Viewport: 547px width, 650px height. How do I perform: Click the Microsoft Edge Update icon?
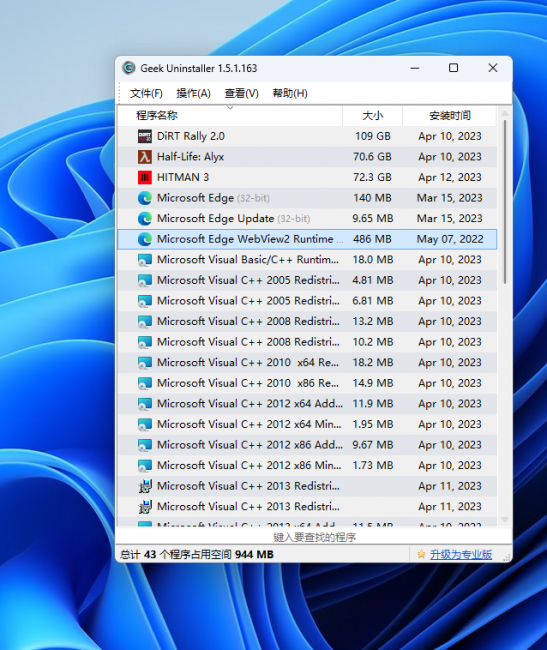pyautogui.click(x=145, y=218)
